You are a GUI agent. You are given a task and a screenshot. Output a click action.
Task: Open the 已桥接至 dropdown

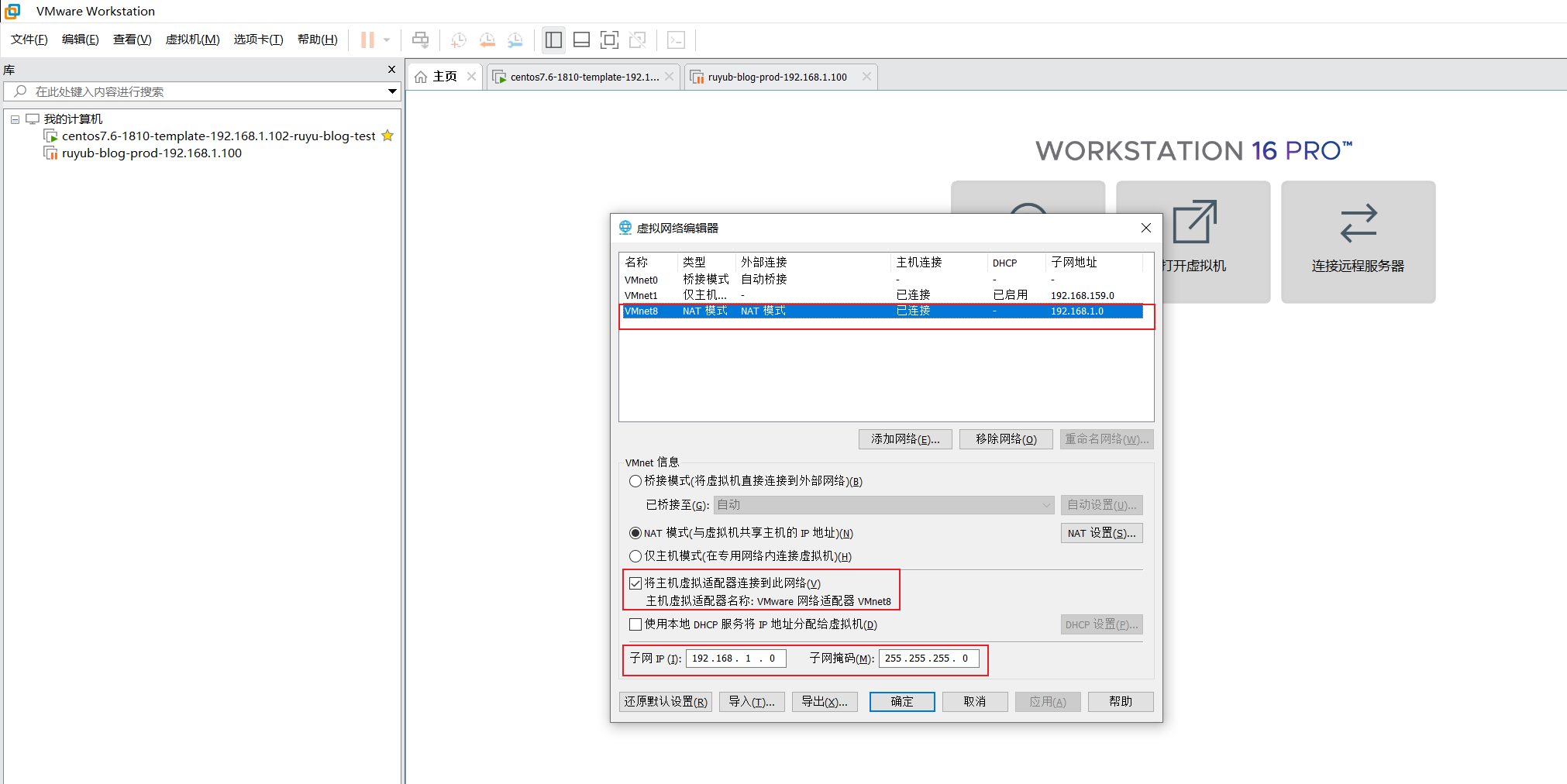pos(884,505)
